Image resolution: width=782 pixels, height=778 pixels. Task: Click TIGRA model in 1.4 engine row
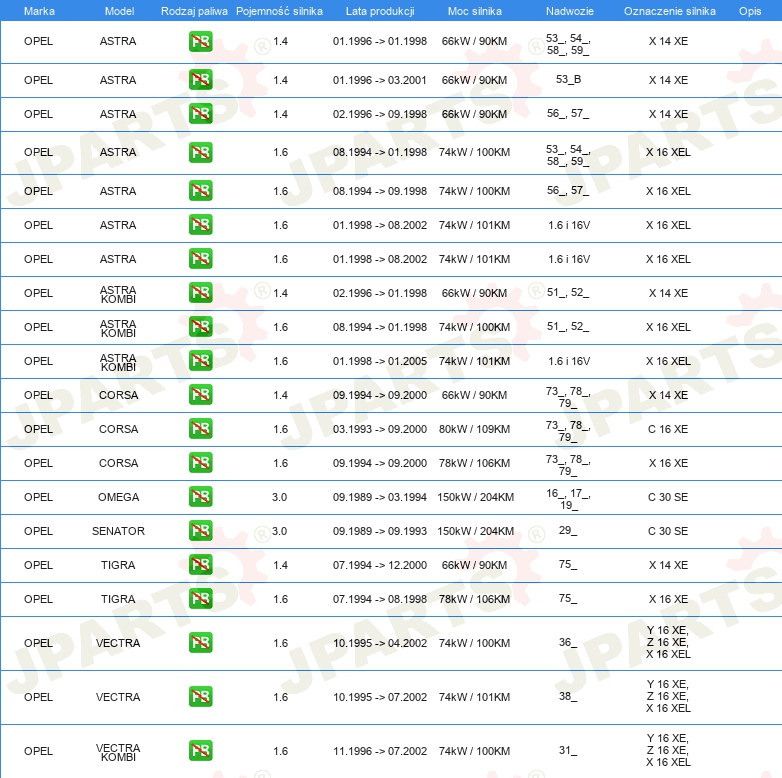coord(118,565)
